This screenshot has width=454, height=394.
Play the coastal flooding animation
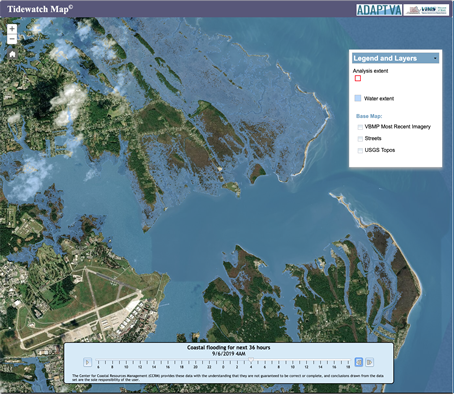[x=87, y=362]
